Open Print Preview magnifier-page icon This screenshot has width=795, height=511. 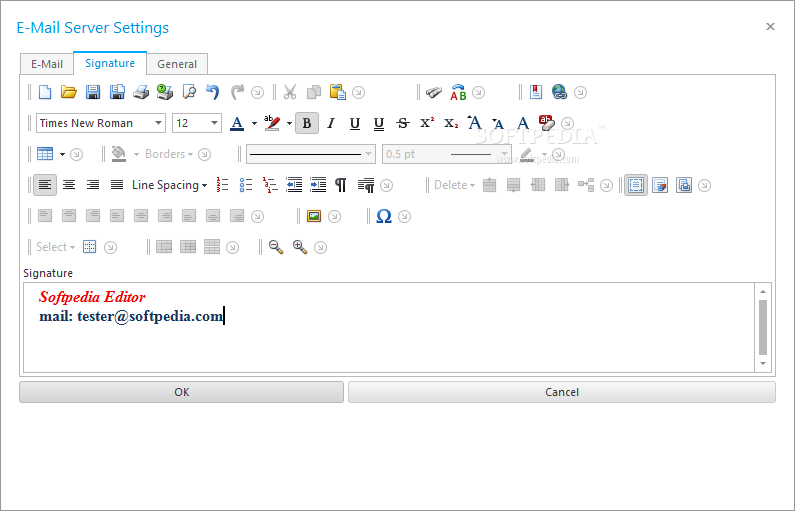(x=189, y=92)
